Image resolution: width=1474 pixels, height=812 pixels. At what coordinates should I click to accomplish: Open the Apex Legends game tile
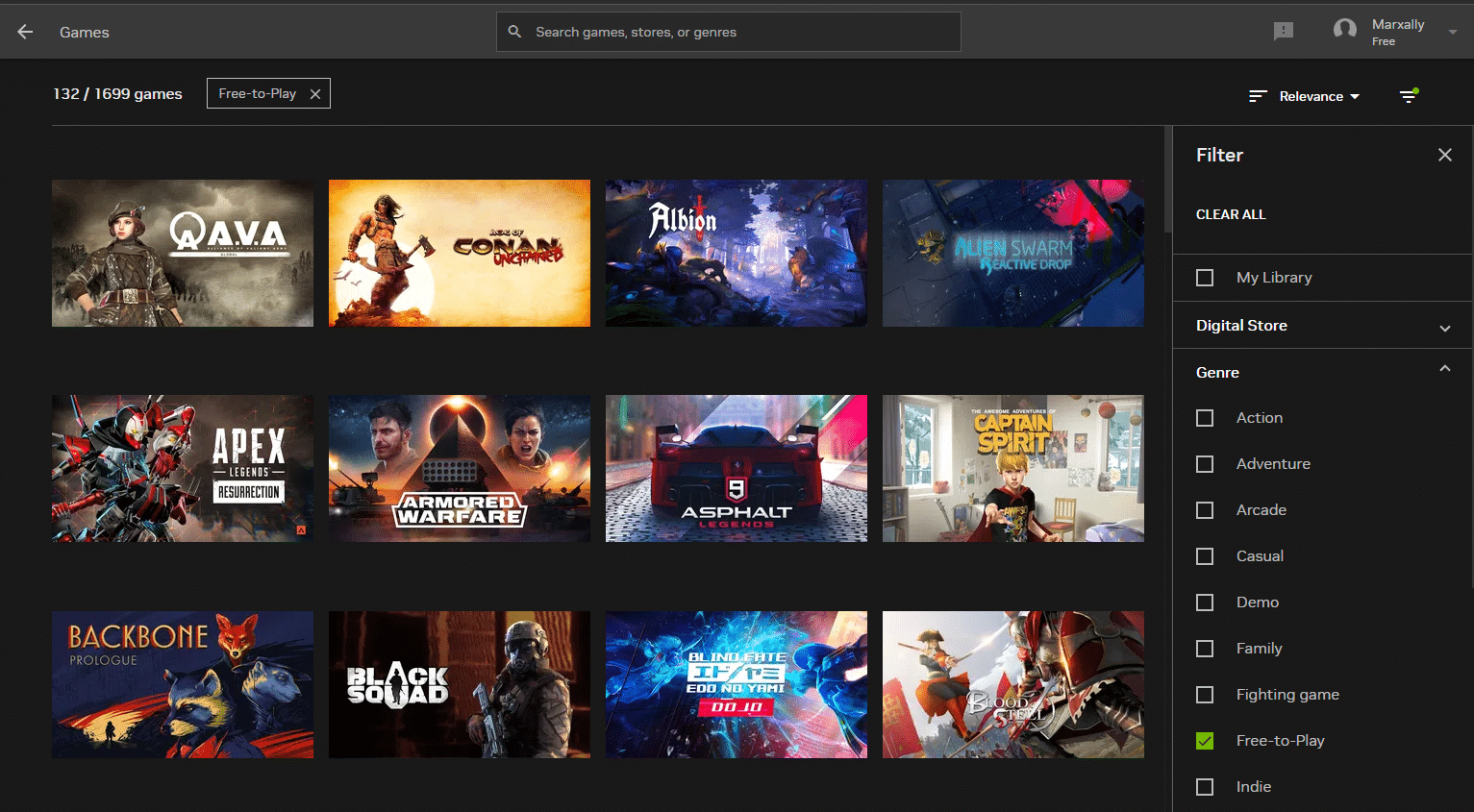182,468
